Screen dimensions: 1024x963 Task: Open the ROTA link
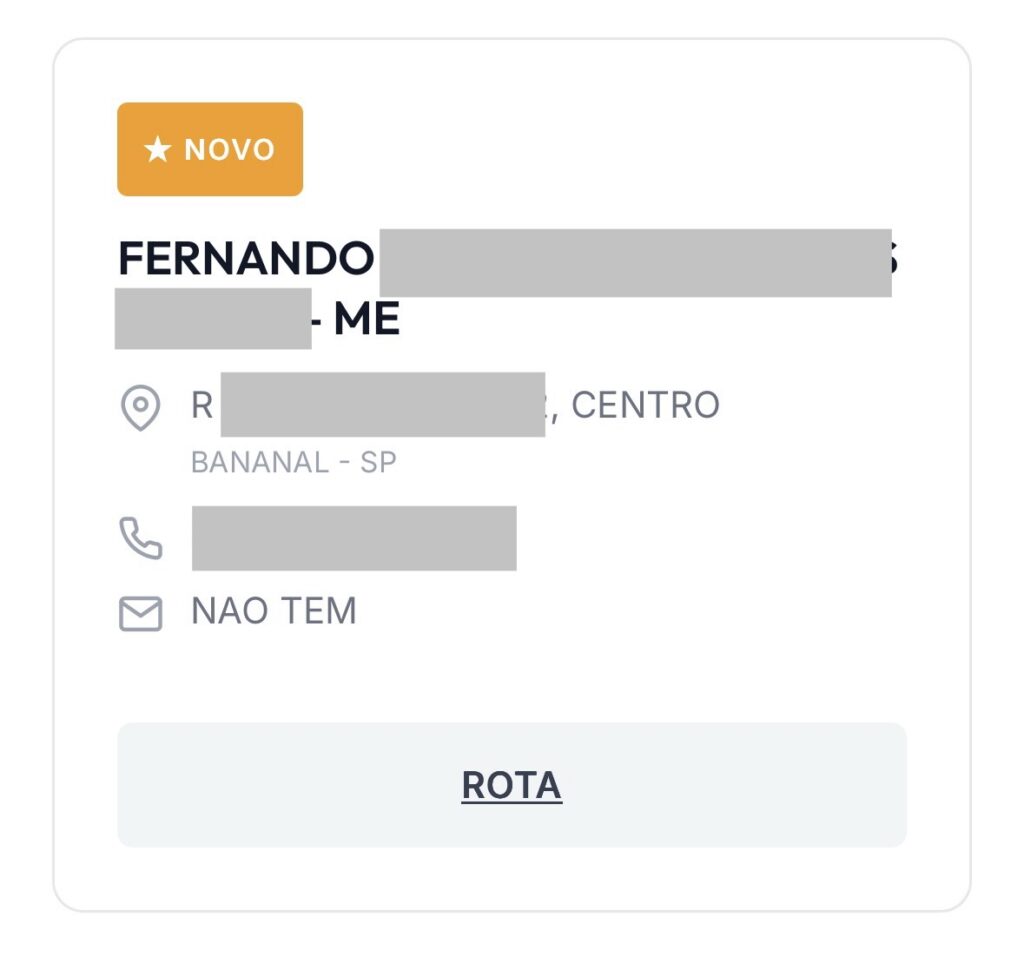pos(511,786)
